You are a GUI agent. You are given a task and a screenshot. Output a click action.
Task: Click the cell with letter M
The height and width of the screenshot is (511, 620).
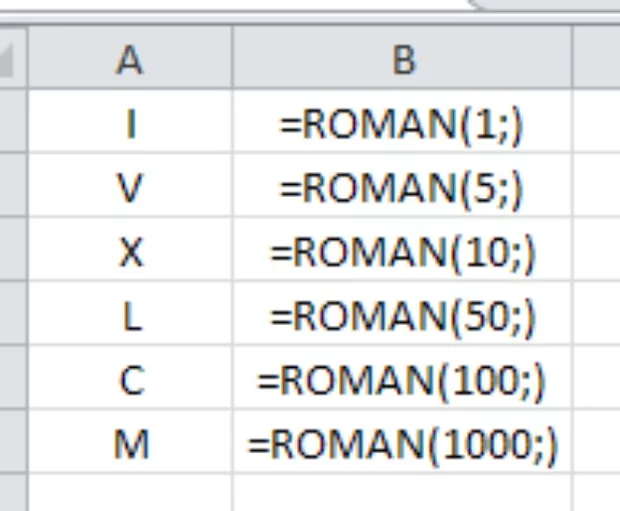130,443
